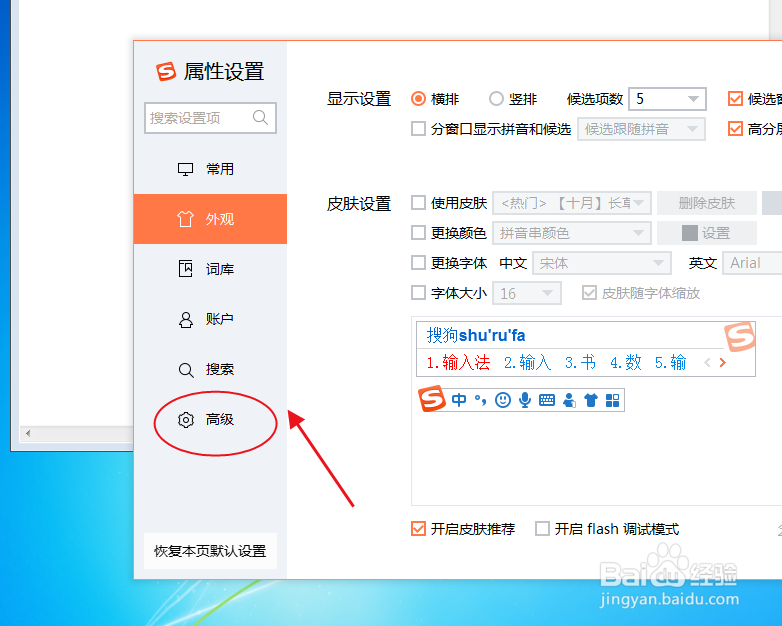This screenshot has width=782, height=626.
Task: Open the Arial English font dropdown
Action: pyautogui.click(x=752, y=263)
